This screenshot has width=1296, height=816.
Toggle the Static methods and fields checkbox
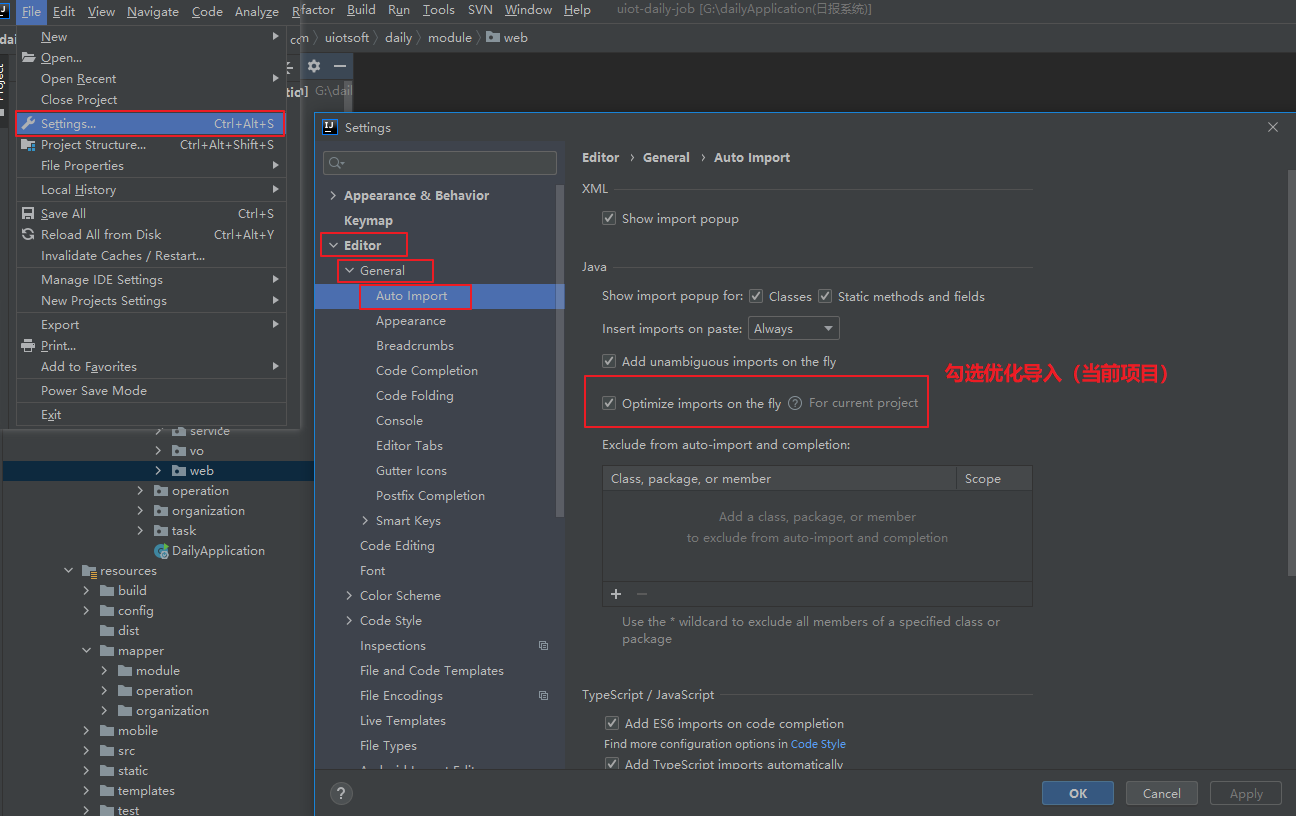tap(825, 296)
